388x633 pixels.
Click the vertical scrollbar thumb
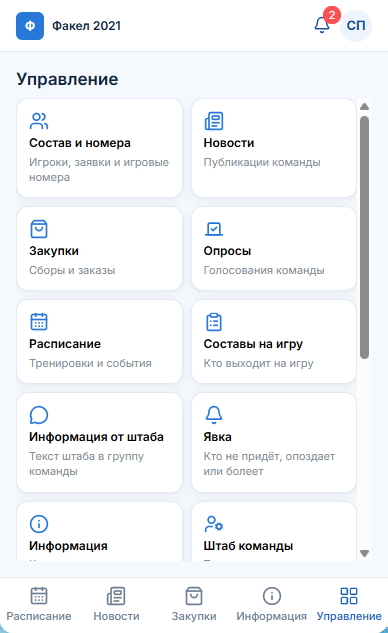coord(365,237)
